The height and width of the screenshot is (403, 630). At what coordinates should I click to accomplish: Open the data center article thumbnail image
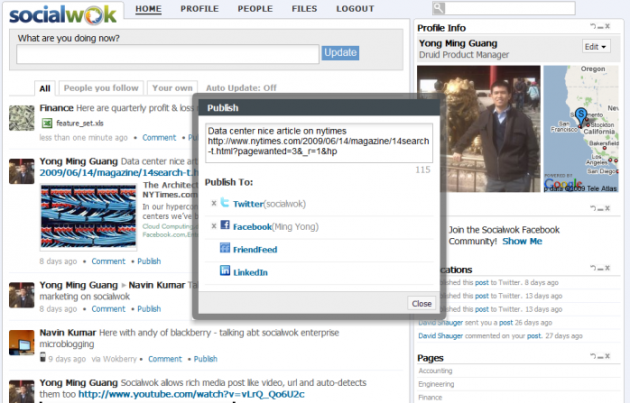(88, 216)
